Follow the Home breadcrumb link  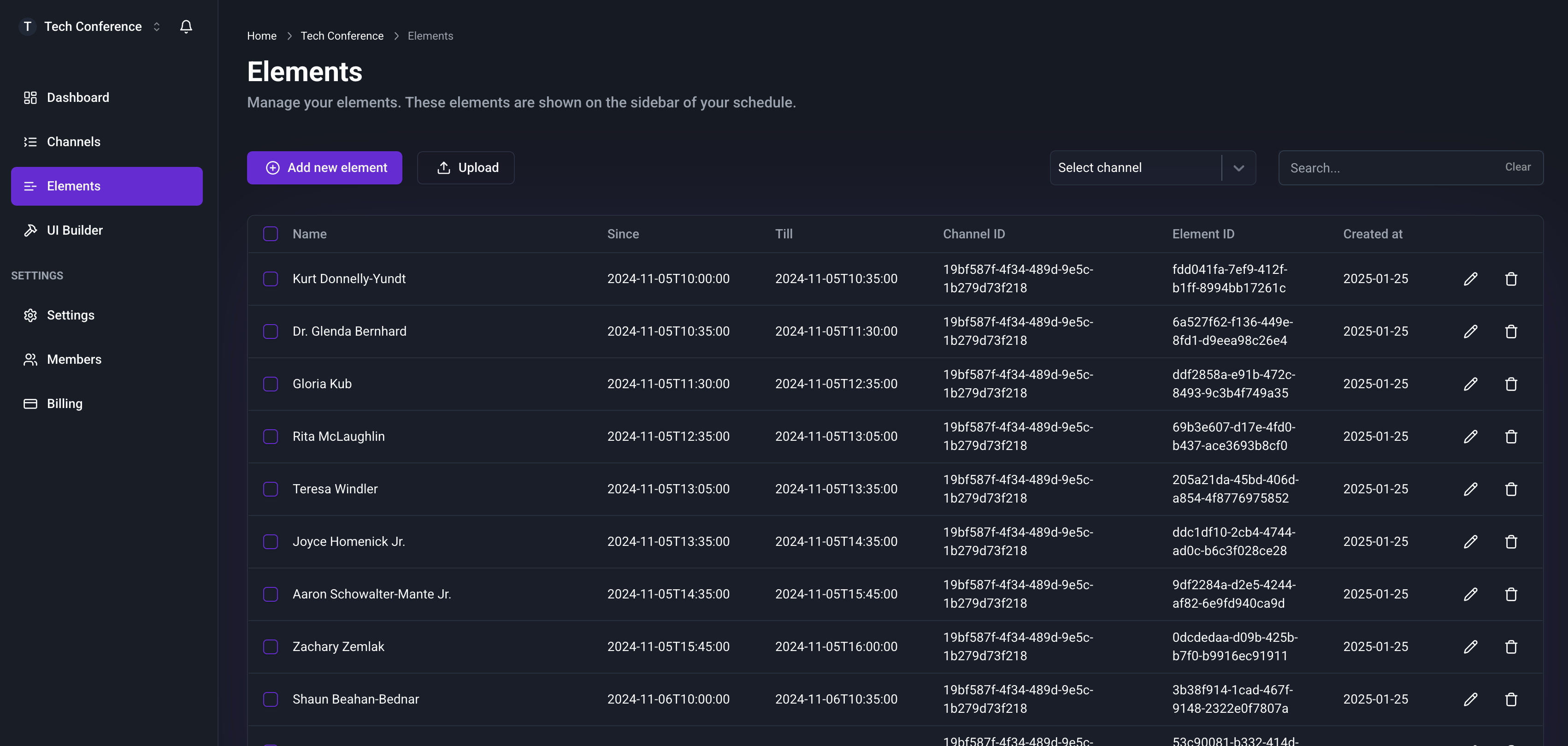(x=262, y=36)
